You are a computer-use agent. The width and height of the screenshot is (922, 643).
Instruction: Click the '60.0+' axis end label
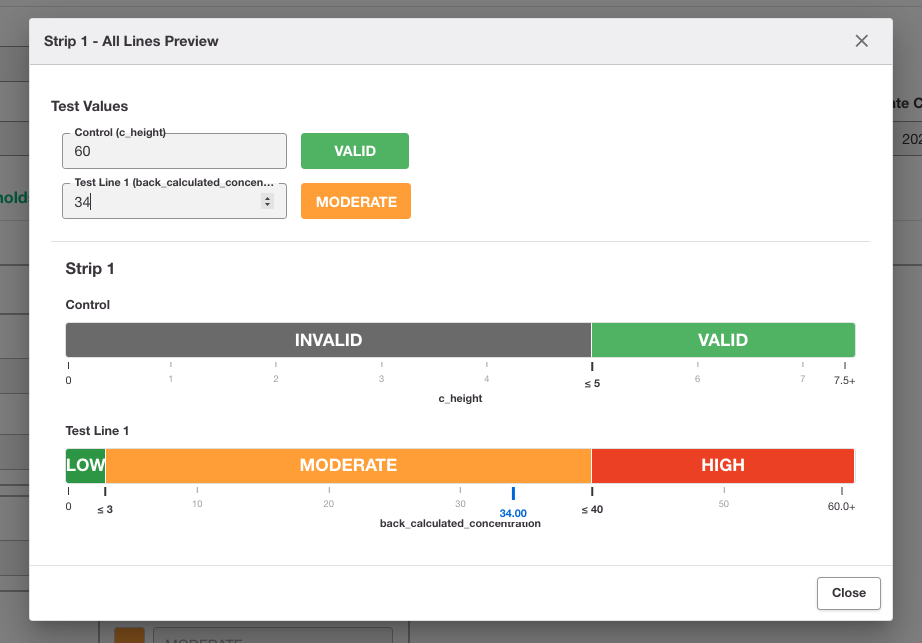tap(841, 506)
